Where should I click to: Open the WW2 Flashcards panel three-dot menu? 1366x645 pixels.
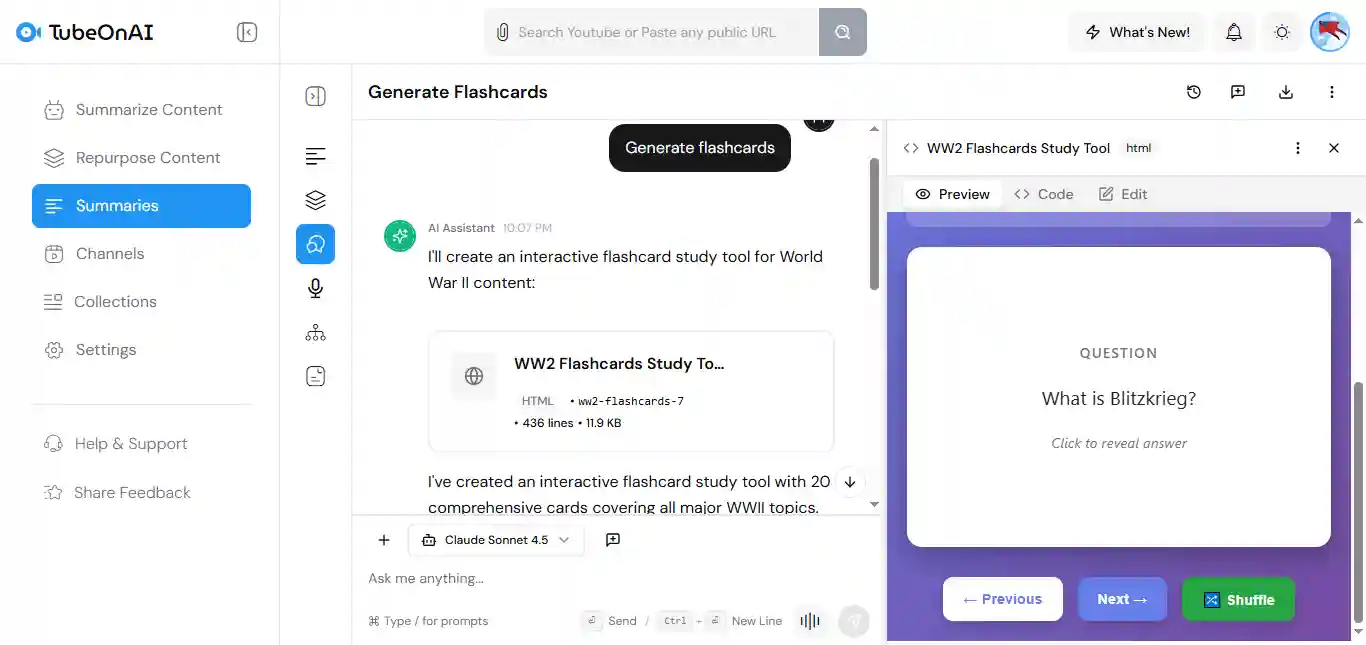(1298, 148)
